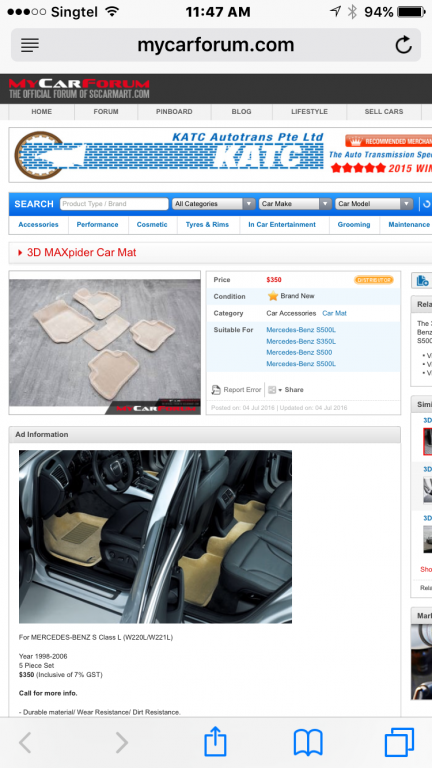Viewport: 432px width, 768px height.
Task: Expand the All Categories dropdown
Action: pyautogui.click(x=214, y=204)
